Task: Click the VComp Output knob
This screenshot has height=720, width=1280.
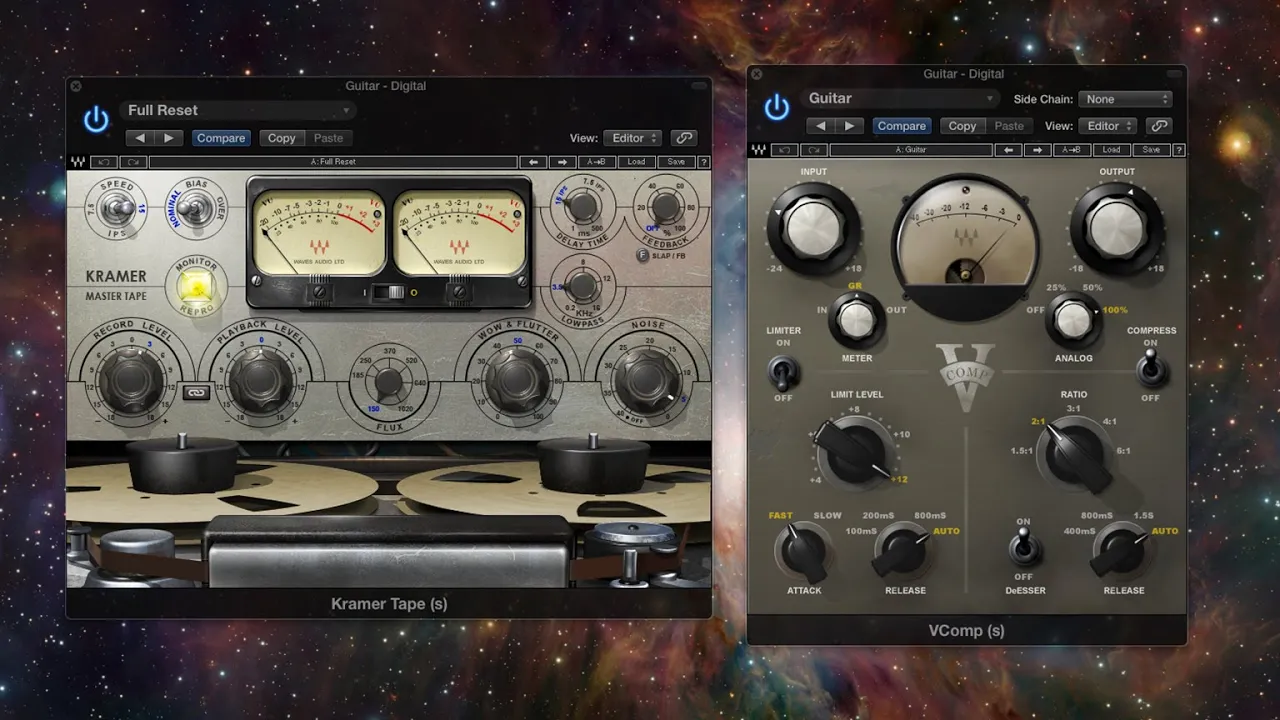Action: tap(1116, 229)
